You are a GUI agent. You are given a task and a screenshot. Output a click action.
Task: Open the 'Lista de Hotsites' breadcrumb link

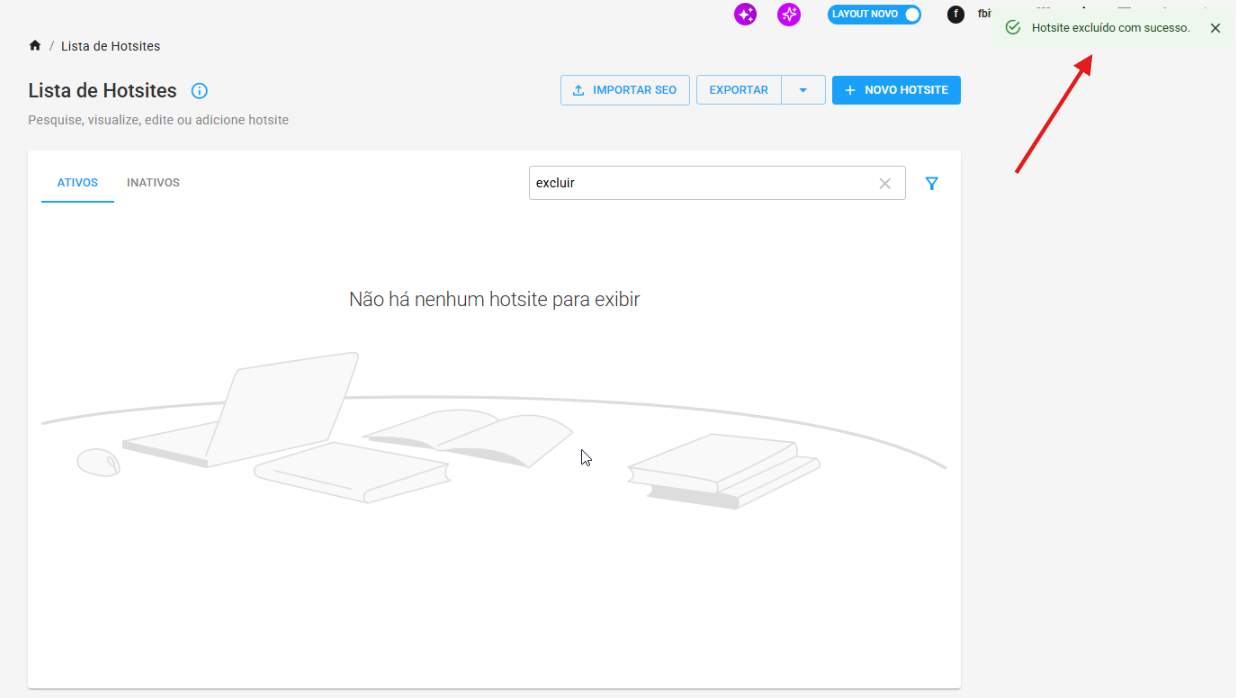click(x=110, y=46)
